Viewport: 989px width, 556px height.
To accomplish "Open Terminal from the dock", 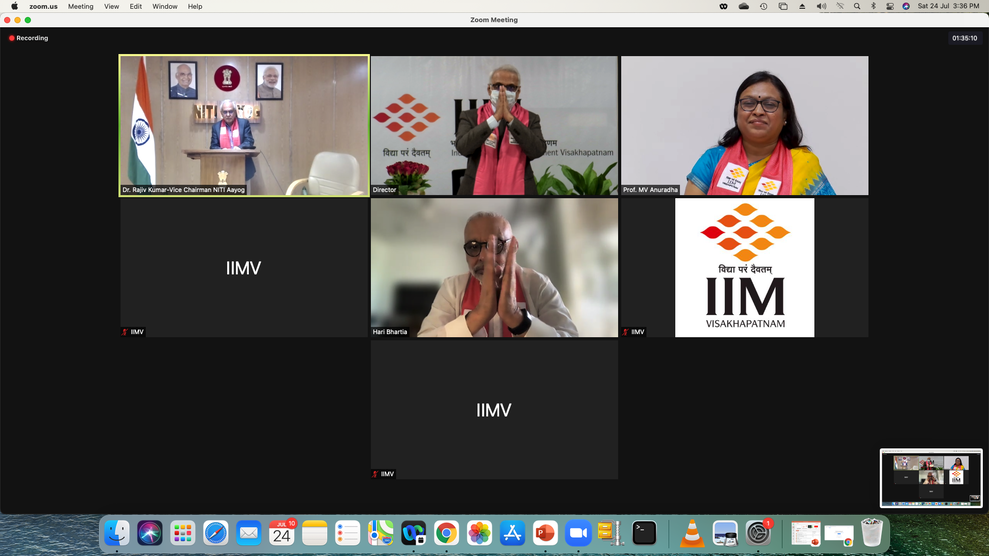I will [645, 534].
